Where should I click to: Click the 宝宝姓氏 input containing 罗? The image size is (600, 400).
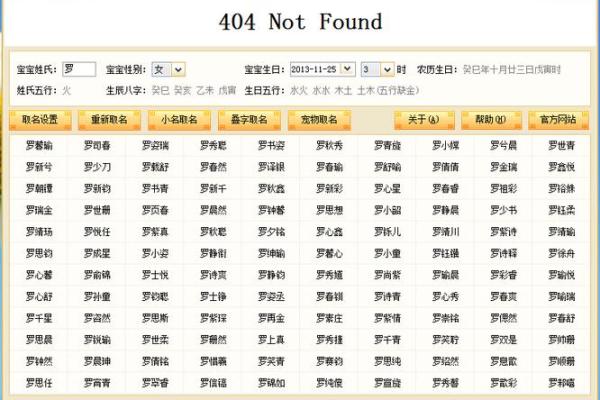point(79,69)
